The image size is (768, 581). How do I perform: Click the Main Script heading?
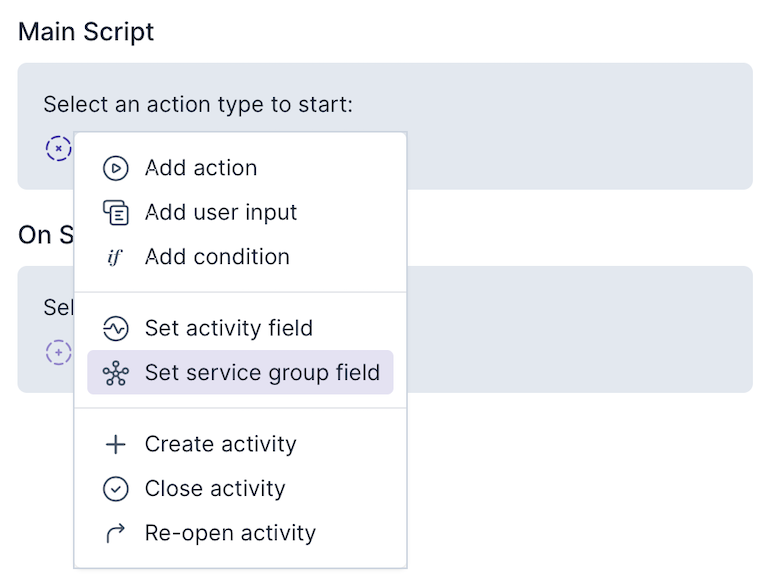tap(87, 31)
